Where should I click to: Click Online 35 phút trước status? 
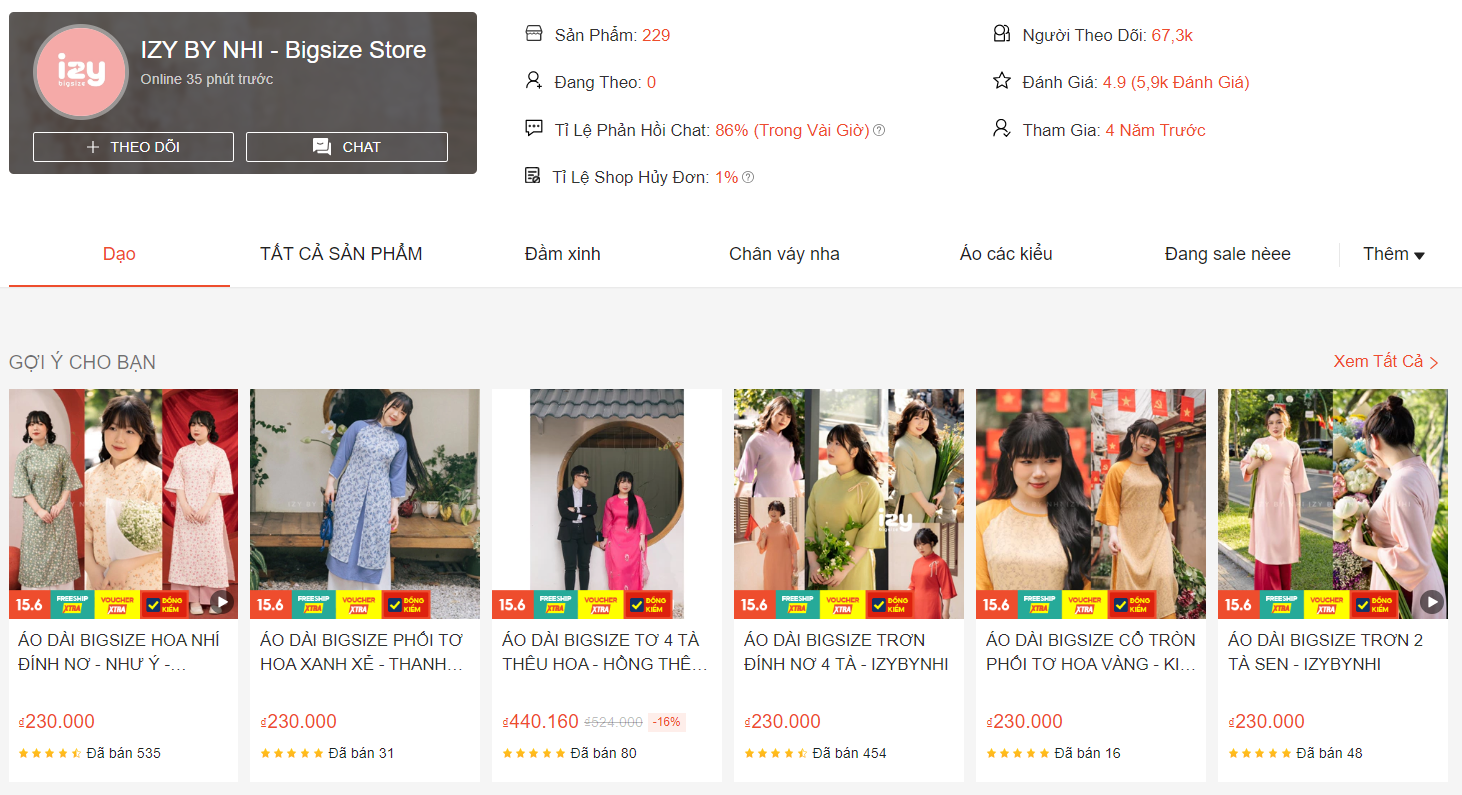206,79
